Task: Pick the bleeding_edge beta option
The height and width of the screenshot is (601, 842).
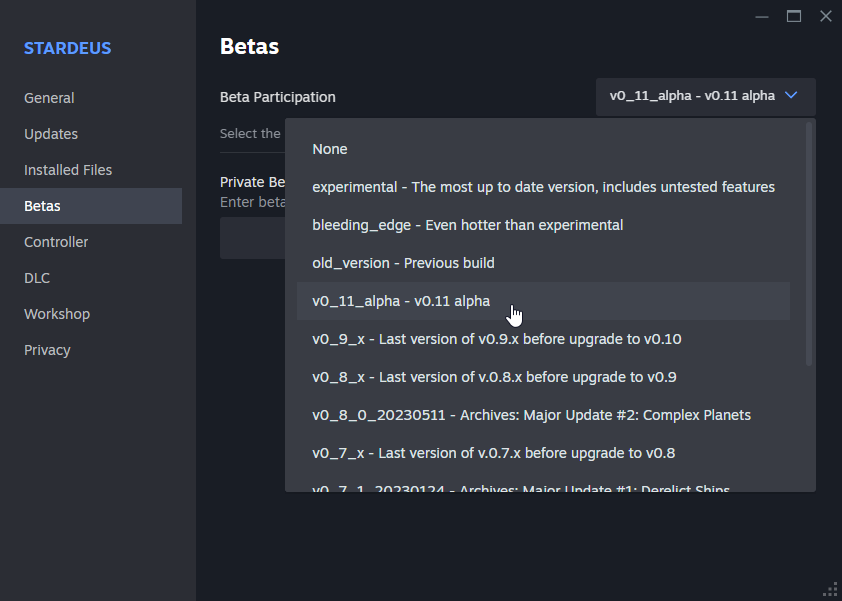Action: (467, 225)
